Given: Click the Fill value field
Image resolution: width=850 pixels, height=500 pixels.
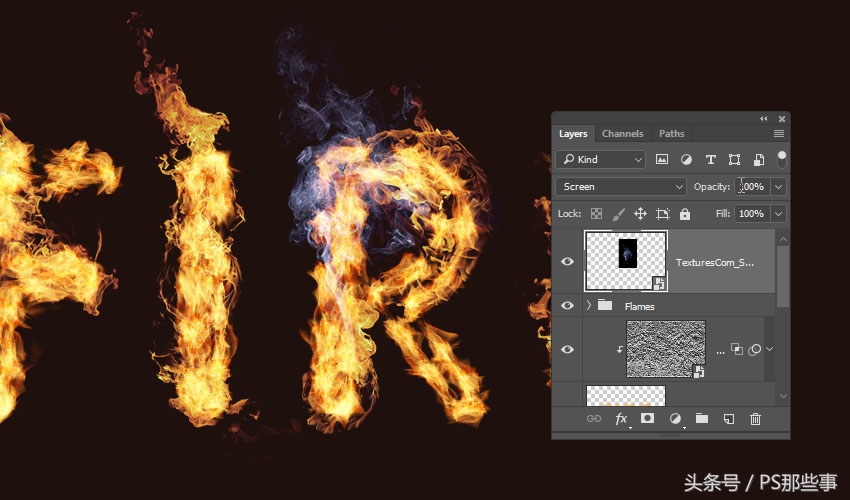Looking at the screenshot, I should [x=753, y=214].
